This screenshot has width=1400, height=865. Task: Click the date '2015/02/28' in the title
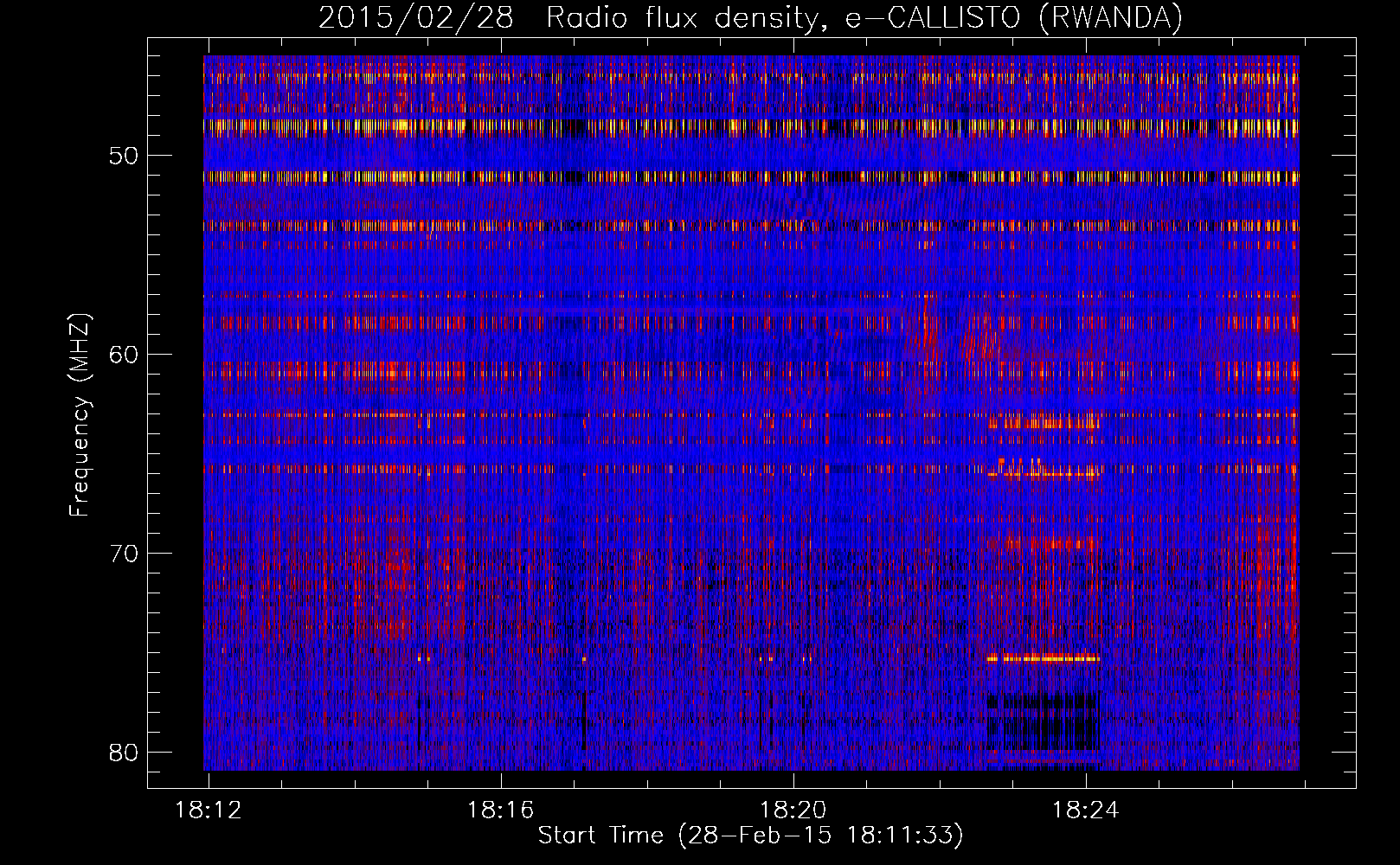tap(416, 17)
